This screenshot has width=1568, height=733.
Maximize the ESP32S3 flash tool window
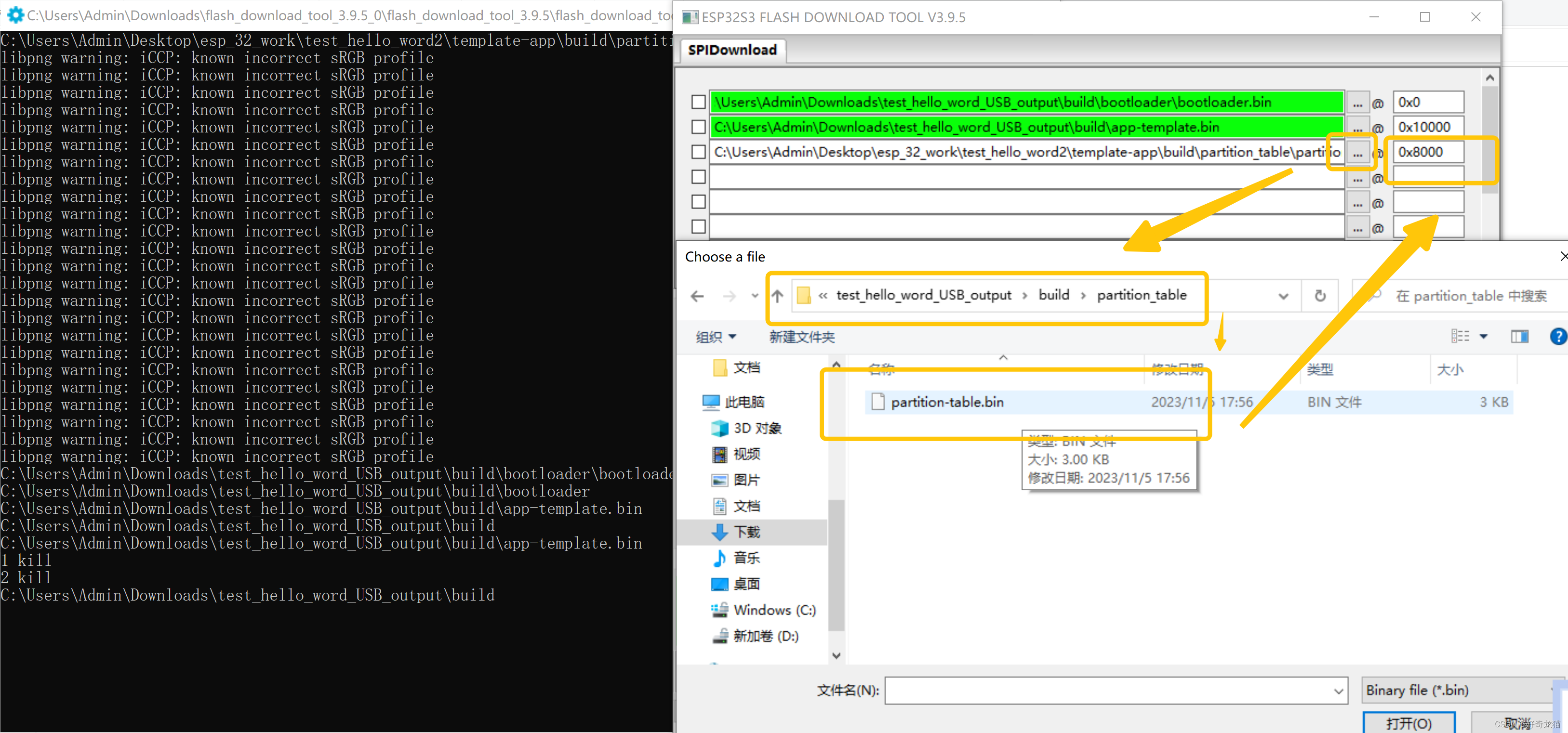(1424, 17)
